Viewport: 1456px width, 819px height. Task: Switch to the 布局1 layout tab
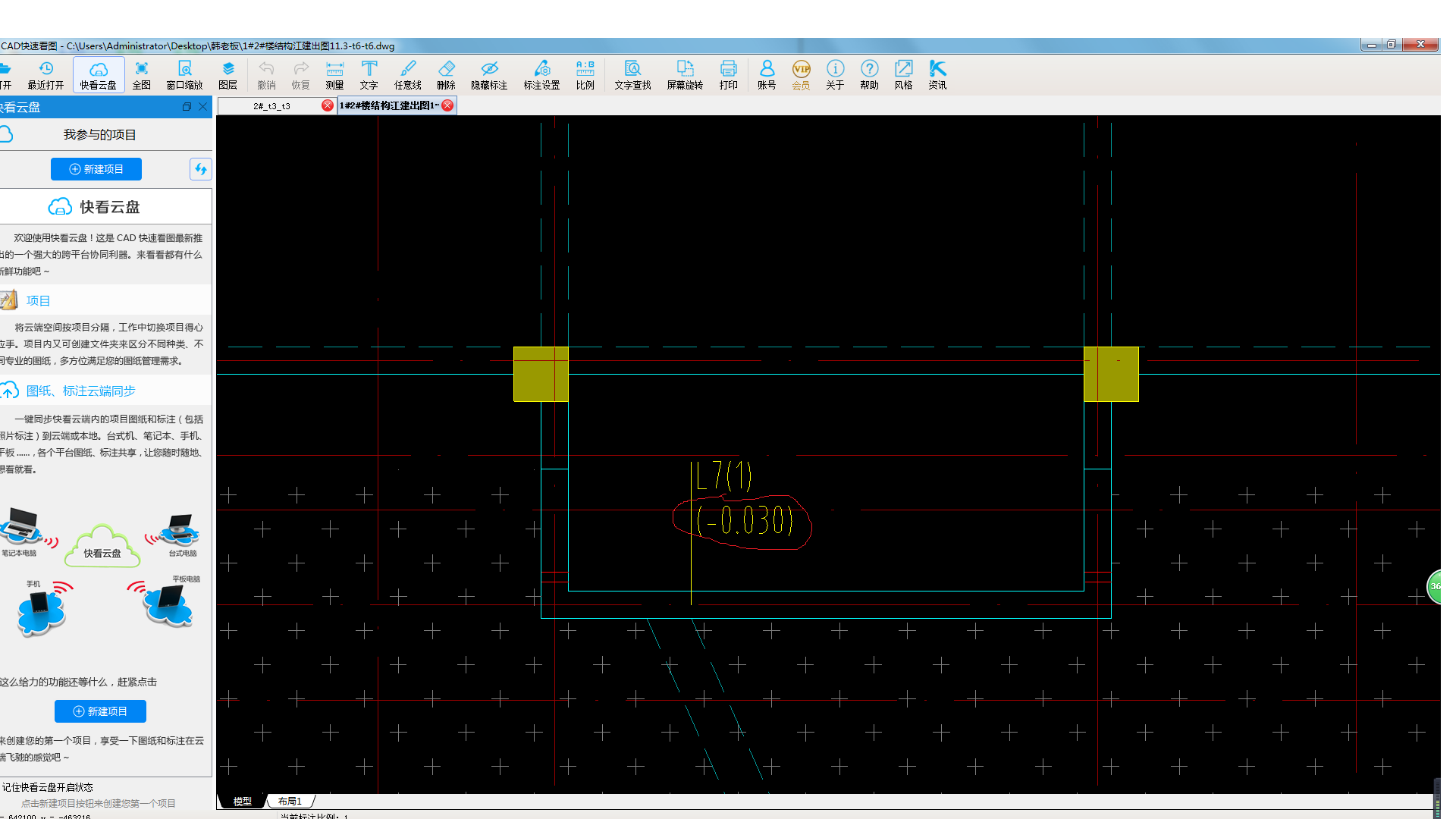click(290, 801)
